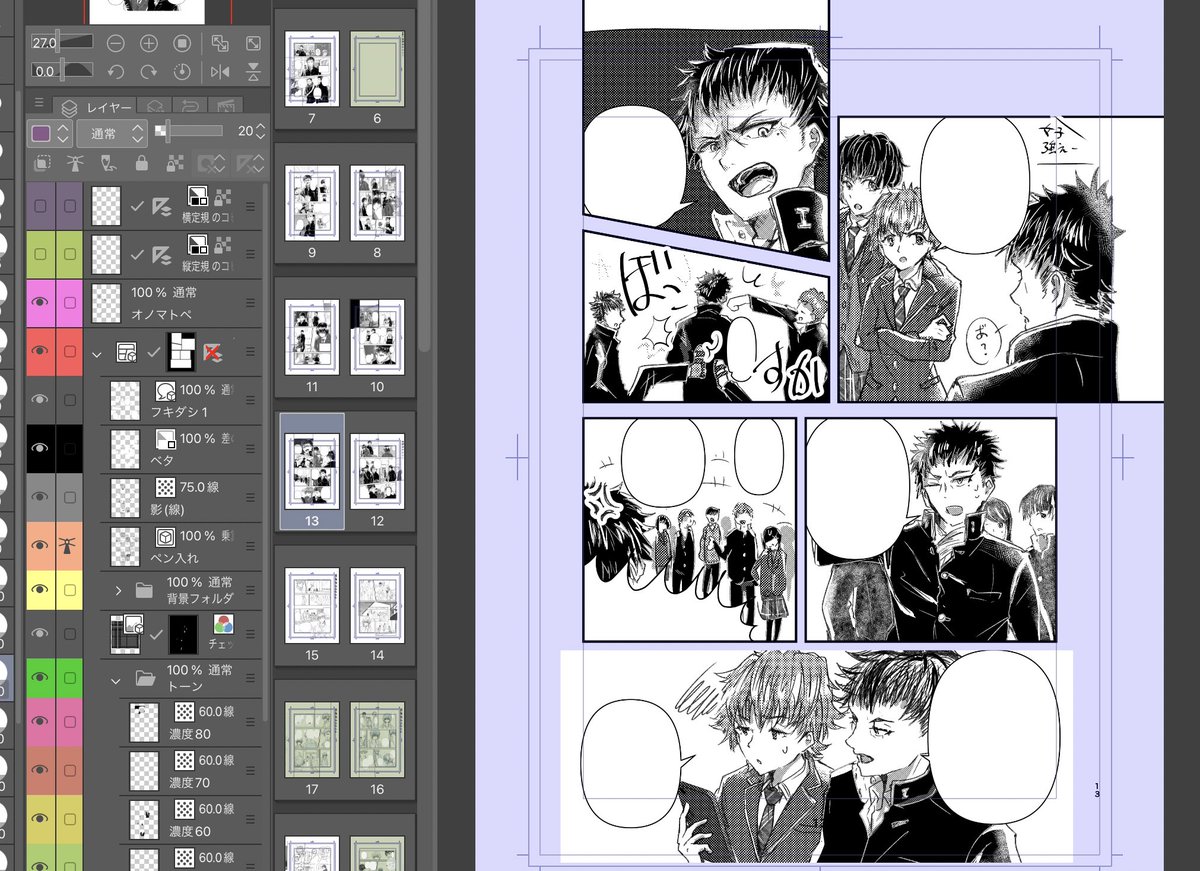
Task: Reset the canvas rotation
Action: click(x=182, y=72)
